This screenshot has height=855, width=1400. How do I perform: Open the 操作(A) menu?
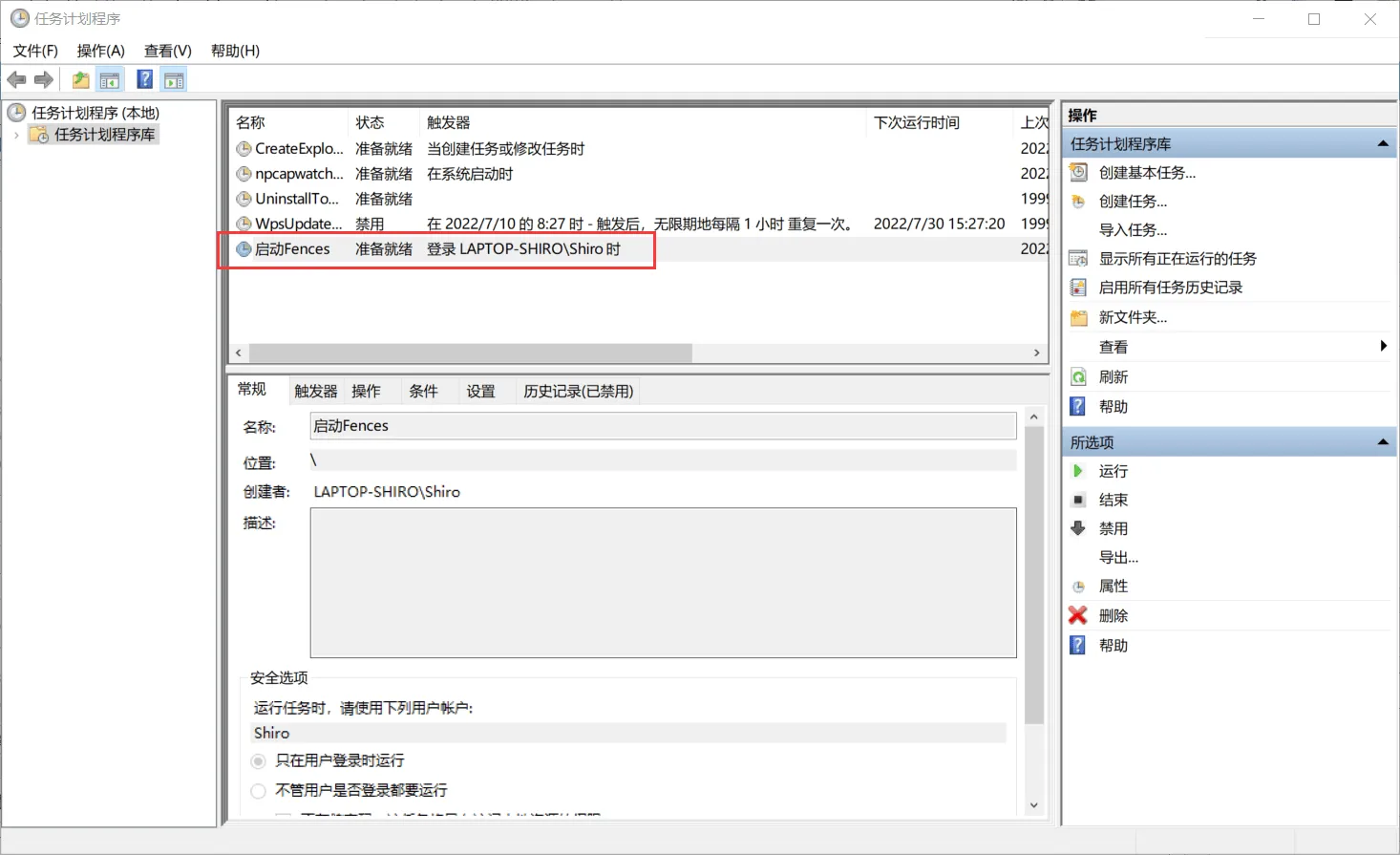101,51
